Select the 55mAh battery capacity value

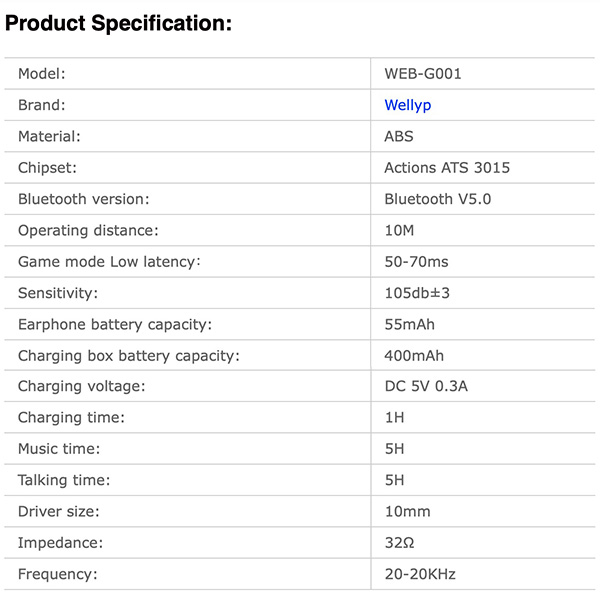coord(409,324)
